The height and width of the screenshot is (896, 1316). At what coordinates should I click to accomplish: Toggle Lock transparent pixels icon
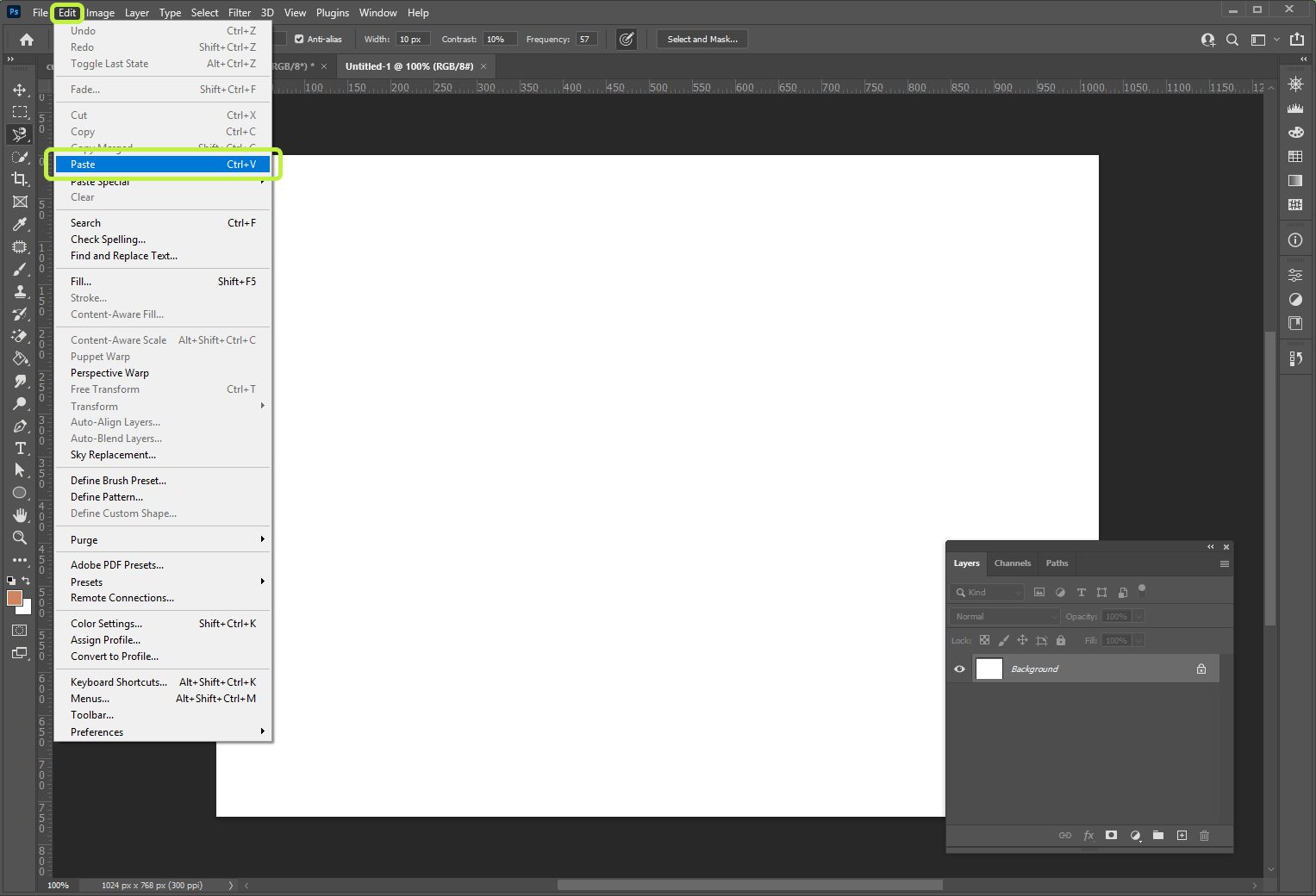tap(984, 640)
